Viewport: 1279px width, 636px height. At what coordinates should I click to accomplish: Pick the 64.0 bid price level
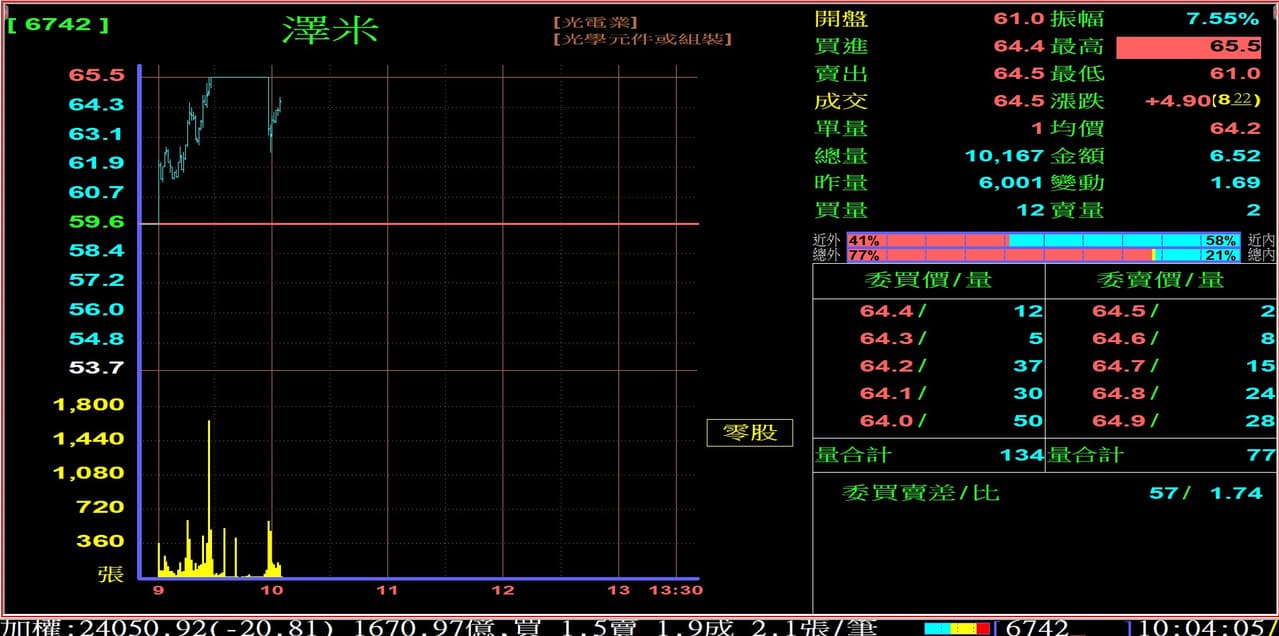[x=928, y=421]
